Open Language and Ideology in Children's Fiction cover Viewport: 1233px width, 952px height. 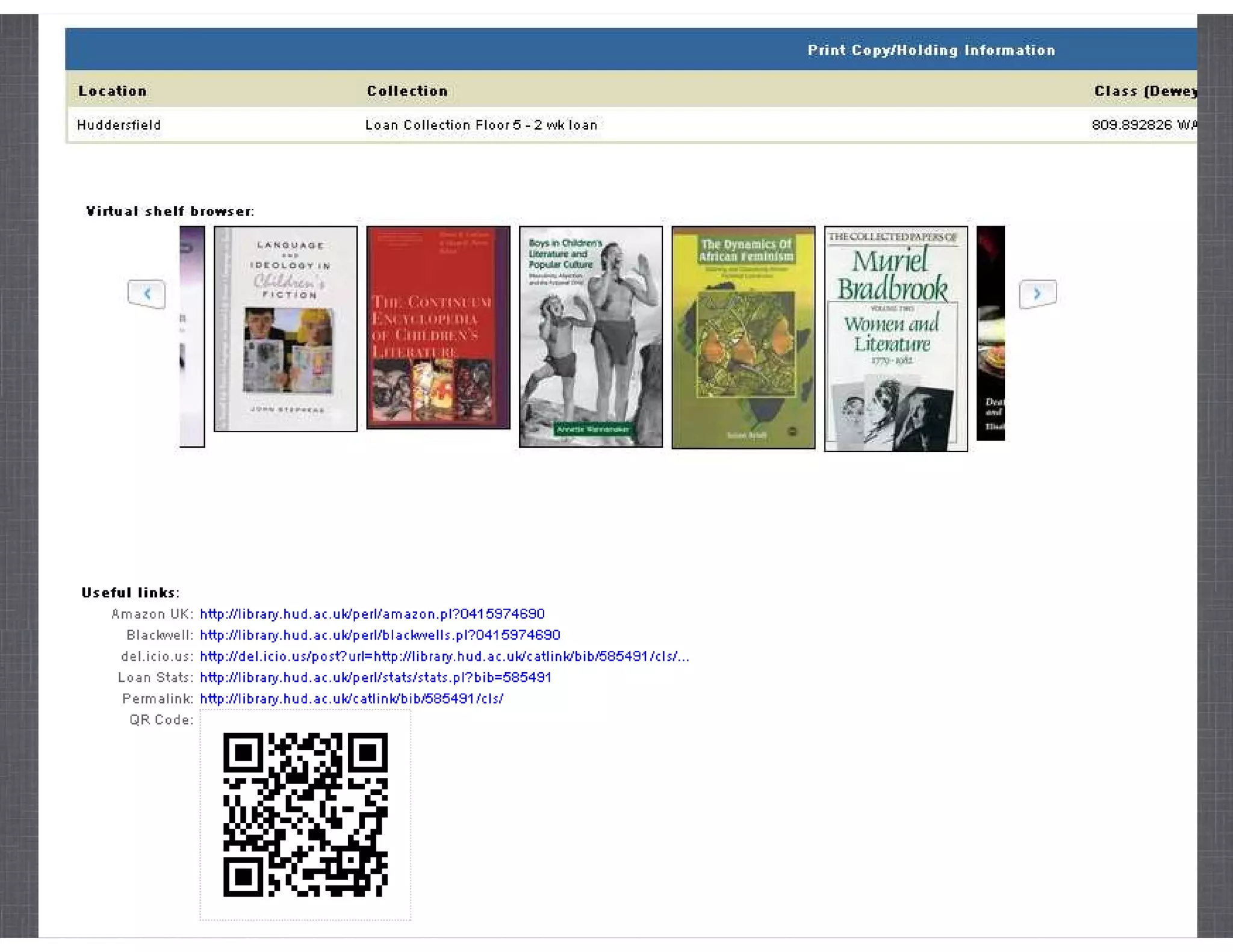pos(285,329)
